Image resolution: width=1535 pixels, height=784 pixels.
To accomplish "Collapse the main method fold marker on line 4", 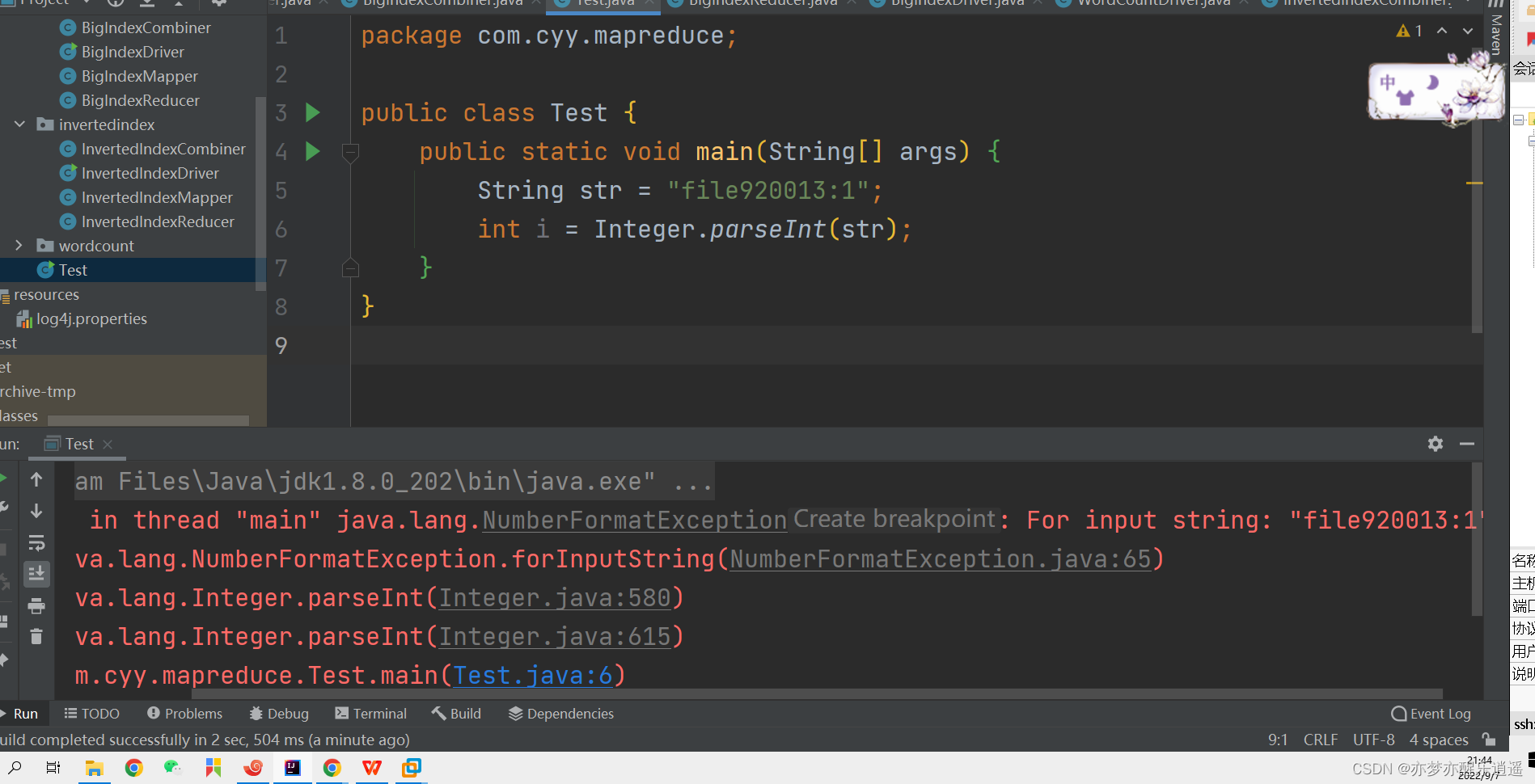I will [350, 152].
